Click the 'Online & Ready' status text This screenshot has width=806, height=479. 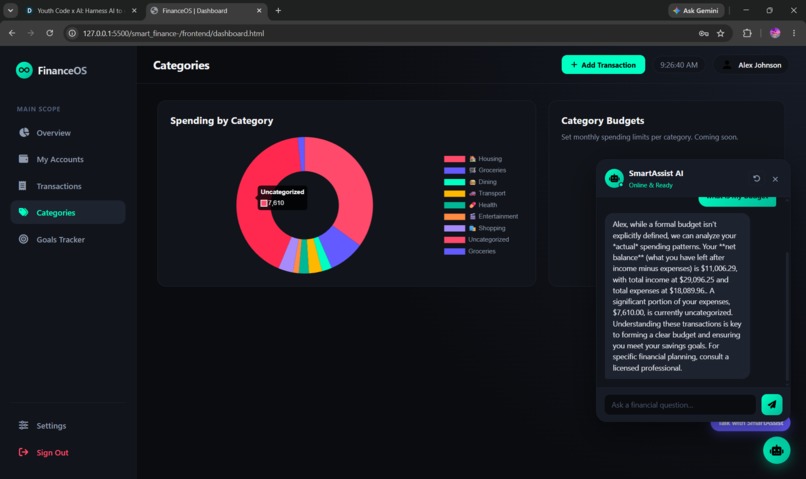(x=650, y=185)
